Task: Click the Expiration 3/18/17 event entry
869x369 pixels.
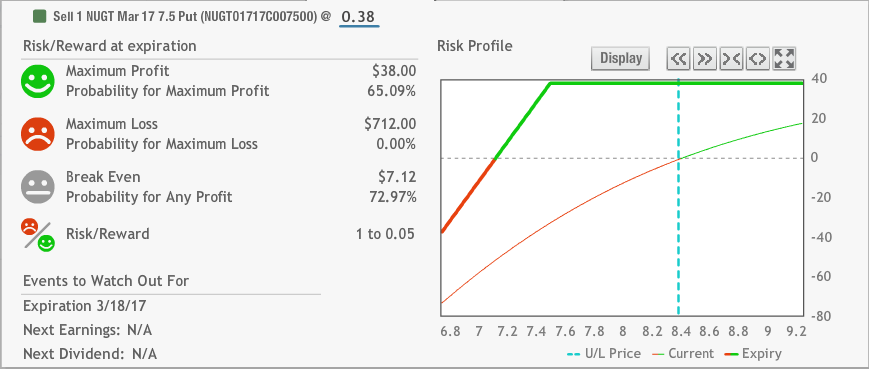Action: click(85, 306)
